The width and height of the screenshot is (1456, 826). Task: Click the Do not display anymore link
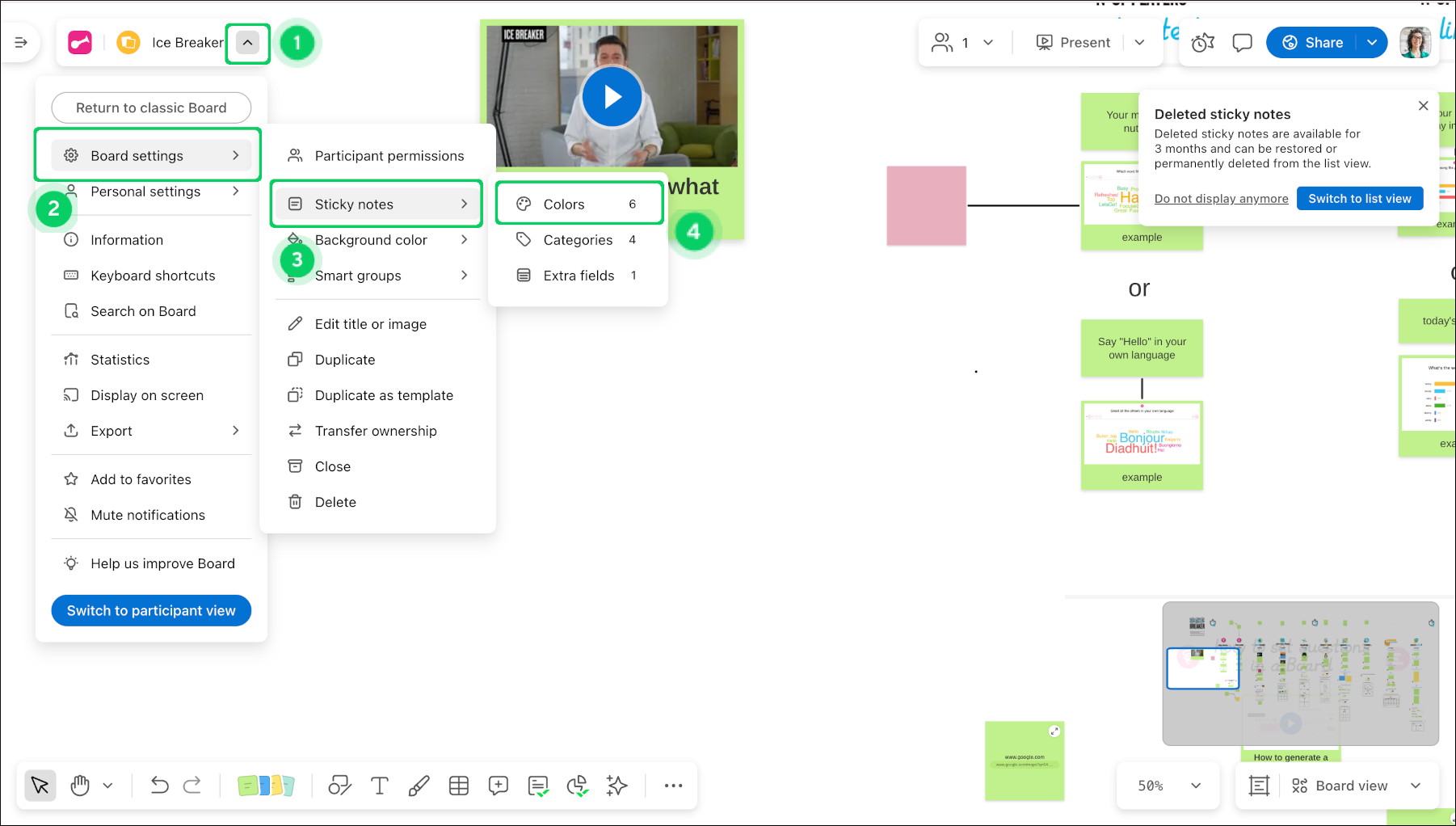(x=1221, y=199)
